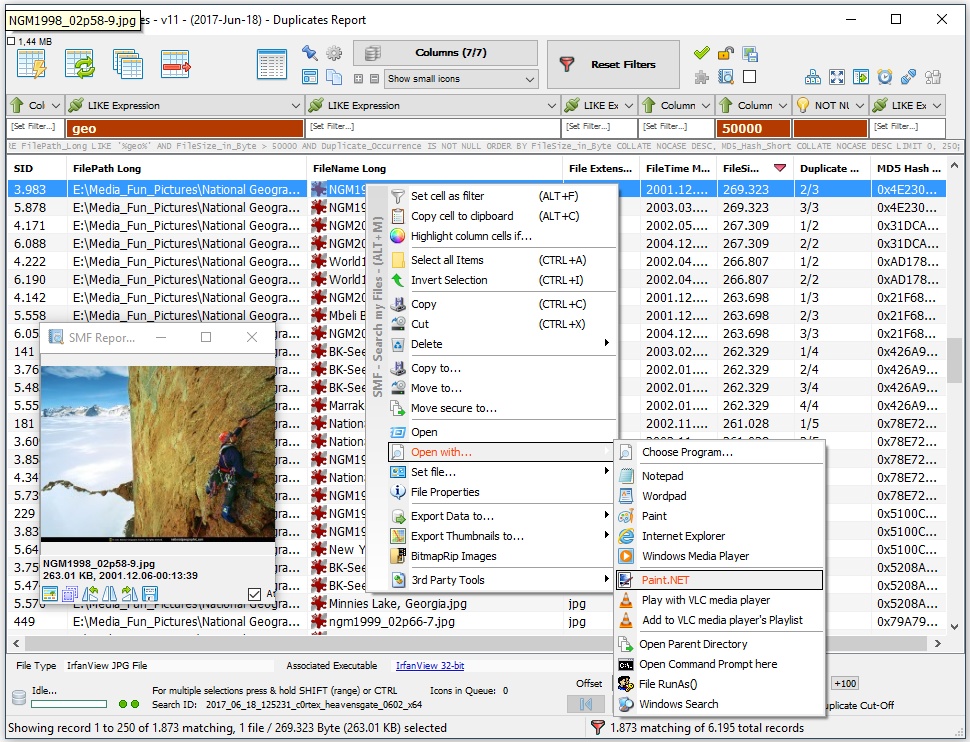The image size is (970, 742).
Task: Click the flip horizontal icon in preview window
Action: point(109,595)
